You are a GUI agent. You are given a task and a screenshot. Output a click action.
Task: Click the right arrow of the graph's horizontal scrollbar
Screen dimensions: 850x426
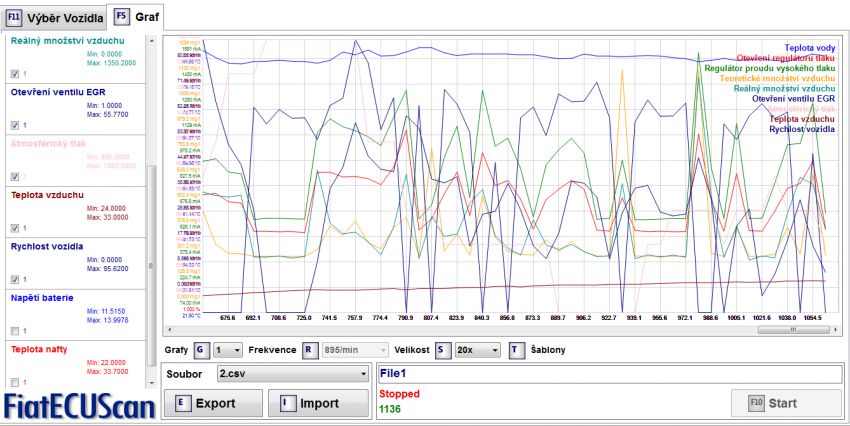(x=837, y=328)
